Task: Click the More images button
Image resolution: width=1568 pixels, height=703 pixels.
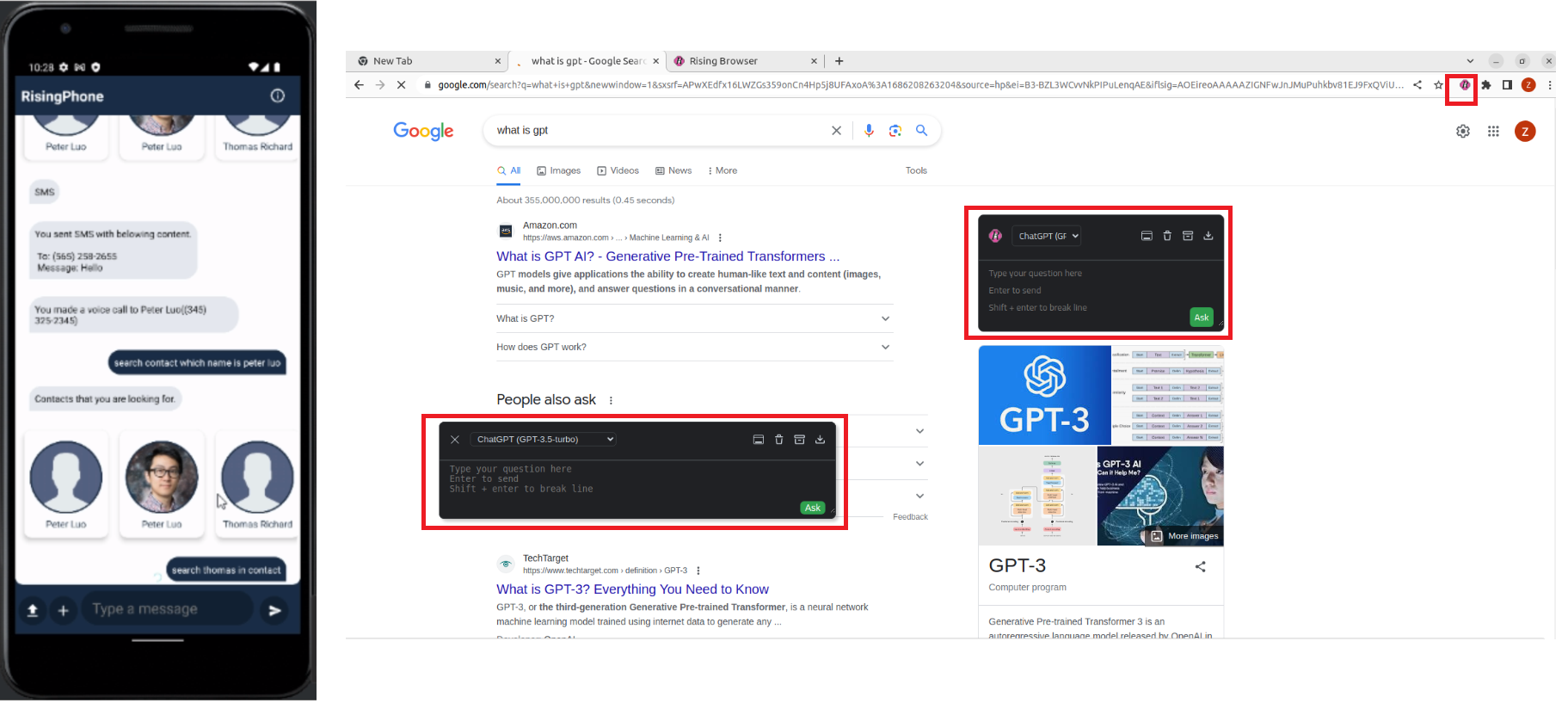Action: pyautogui.click(x=1184, y=536)
